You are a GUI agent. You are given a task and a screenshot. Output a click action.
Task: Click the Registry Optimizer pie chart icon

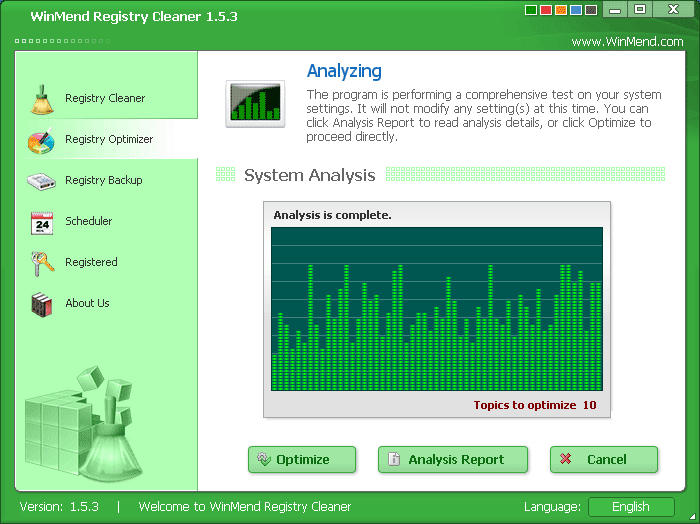click(42, 141)
